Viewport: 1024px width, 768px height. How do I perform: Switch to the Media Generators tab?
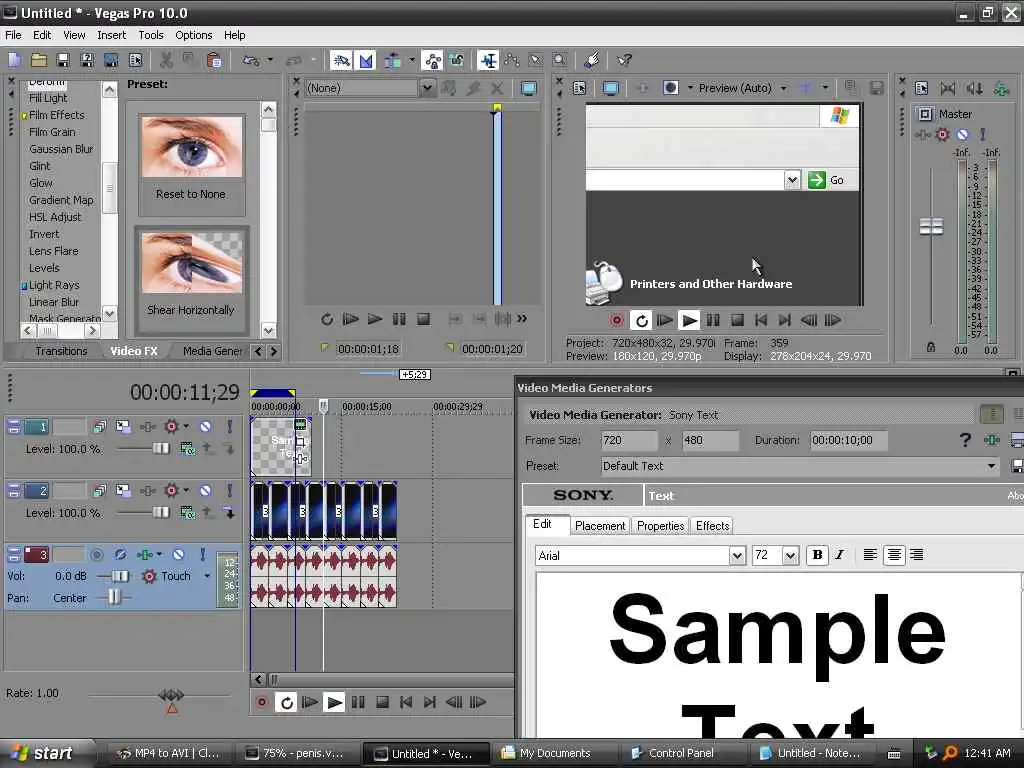212,351
